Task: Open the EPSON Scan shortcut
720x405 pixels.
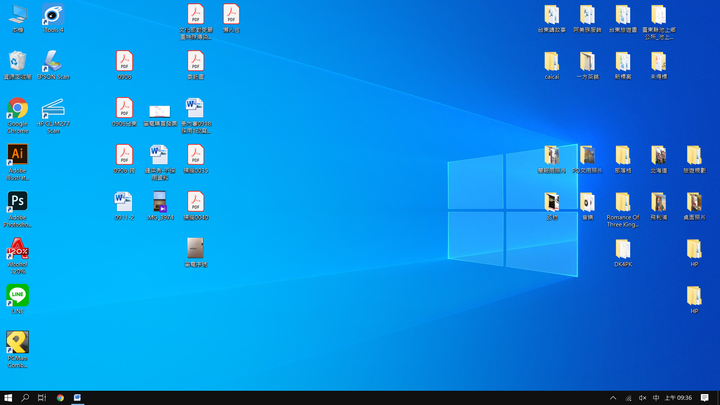Action: point(53,65)
